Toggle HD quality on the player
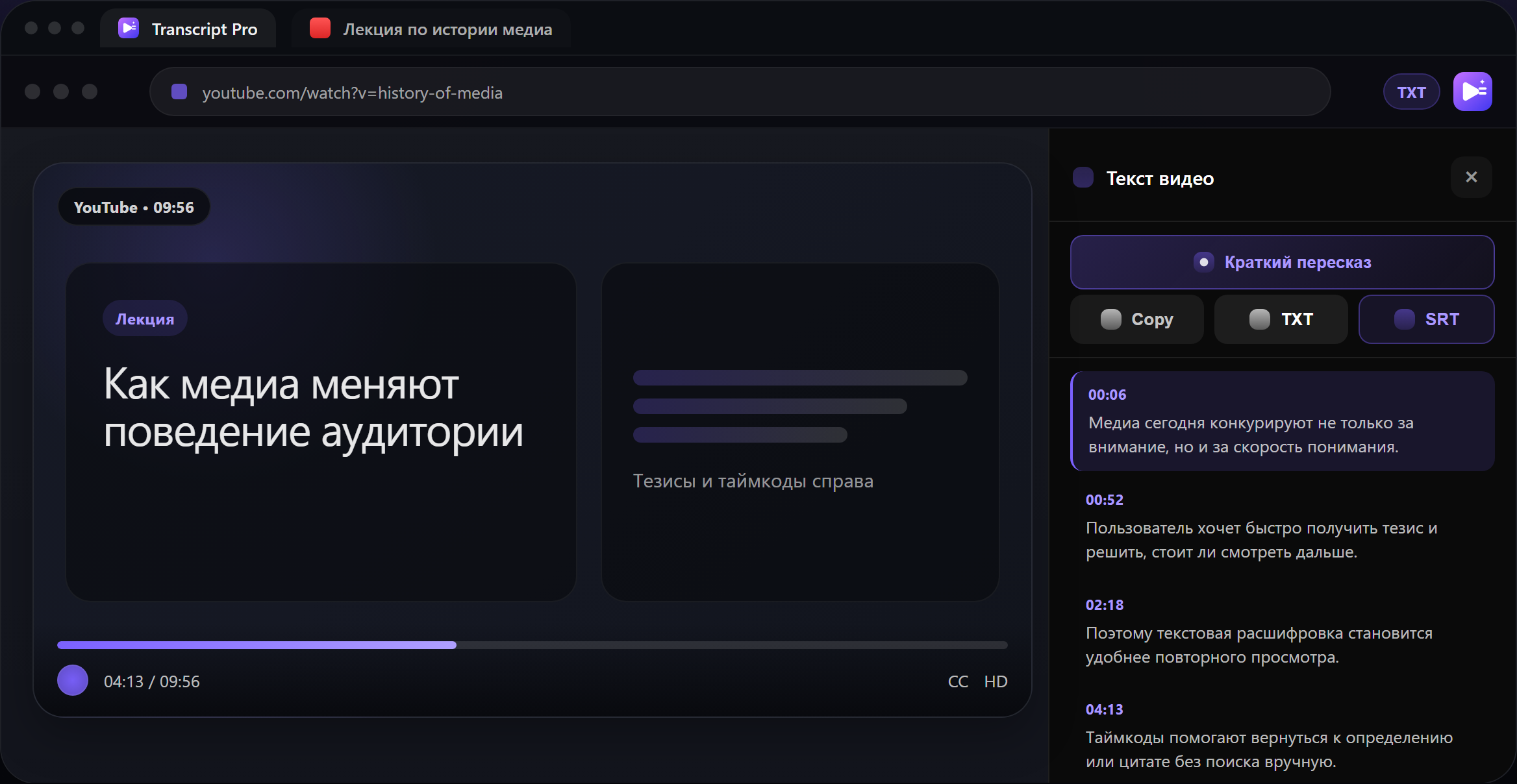Screen dimensions: 1517x784 (x=995, y=681)
